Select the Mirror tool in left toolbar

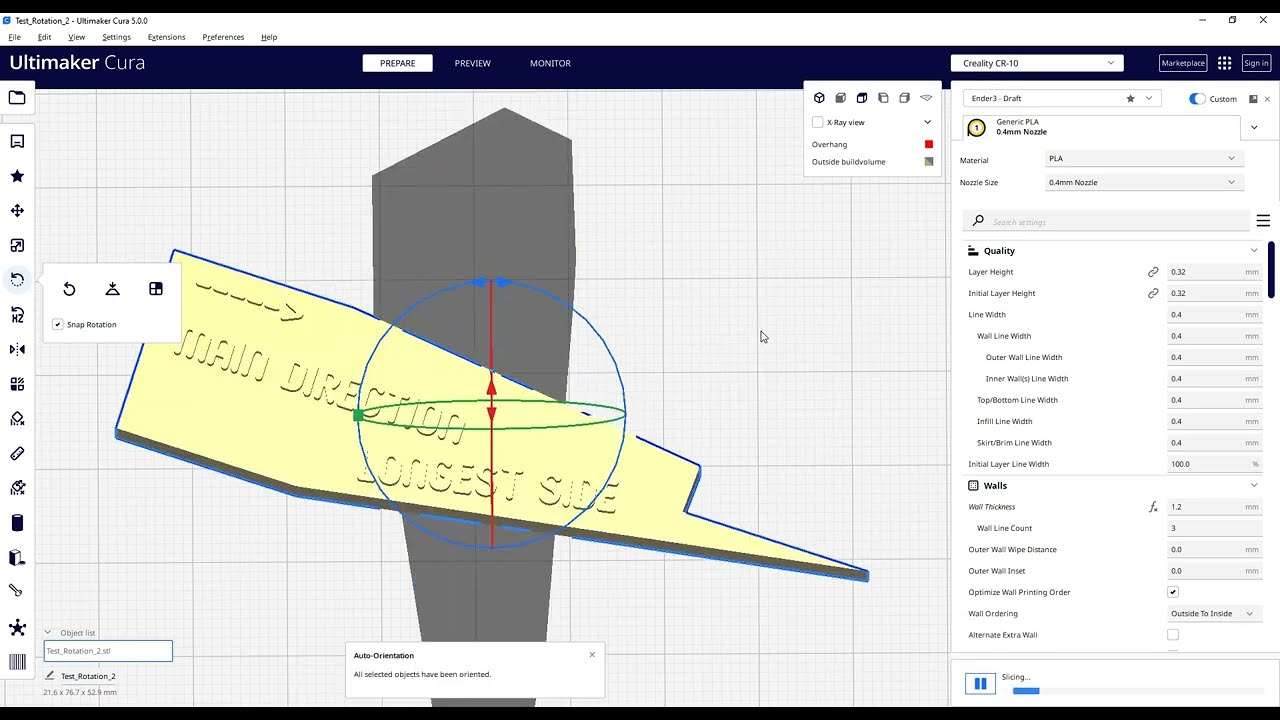click(17, 349)
